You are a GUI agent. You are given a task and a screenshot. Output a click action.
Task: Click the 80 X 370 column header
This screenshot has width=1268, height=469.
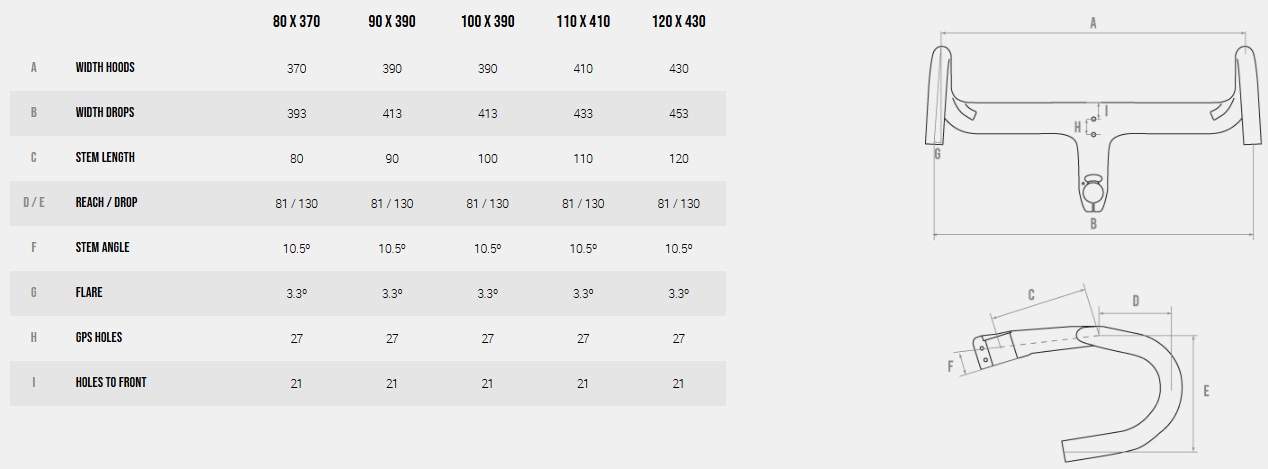[296, 21]
